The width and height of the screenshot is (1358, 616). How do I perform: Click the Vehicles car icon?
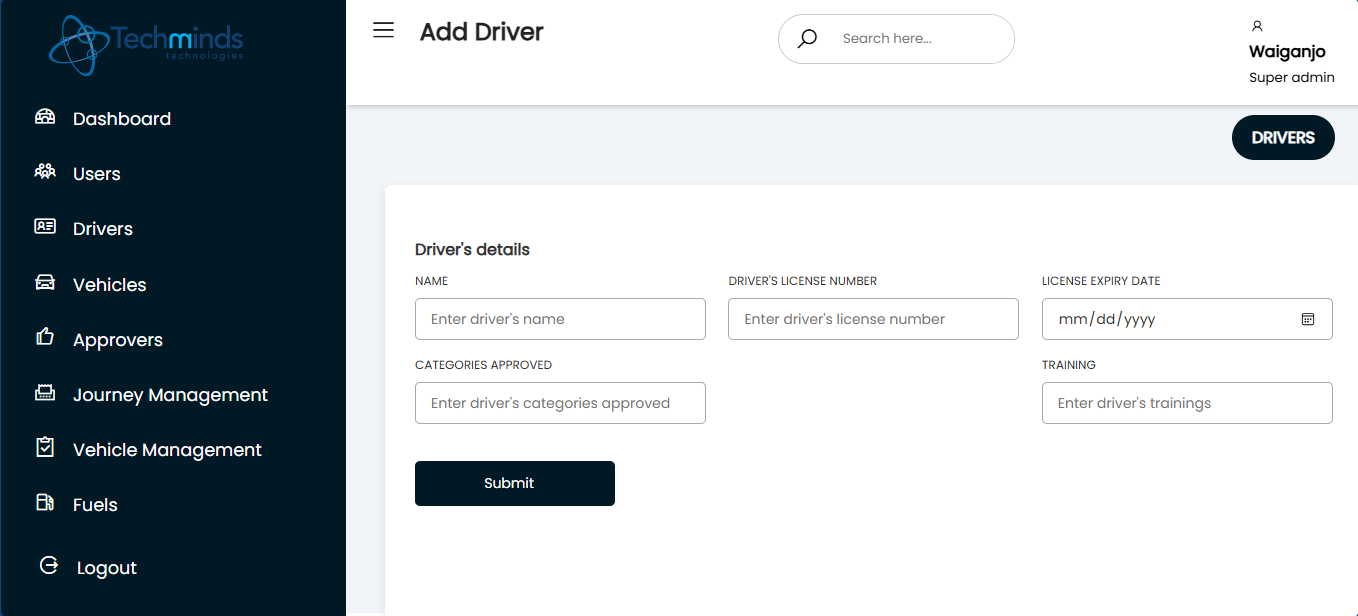pyautogui.click(x=45, y=282)
